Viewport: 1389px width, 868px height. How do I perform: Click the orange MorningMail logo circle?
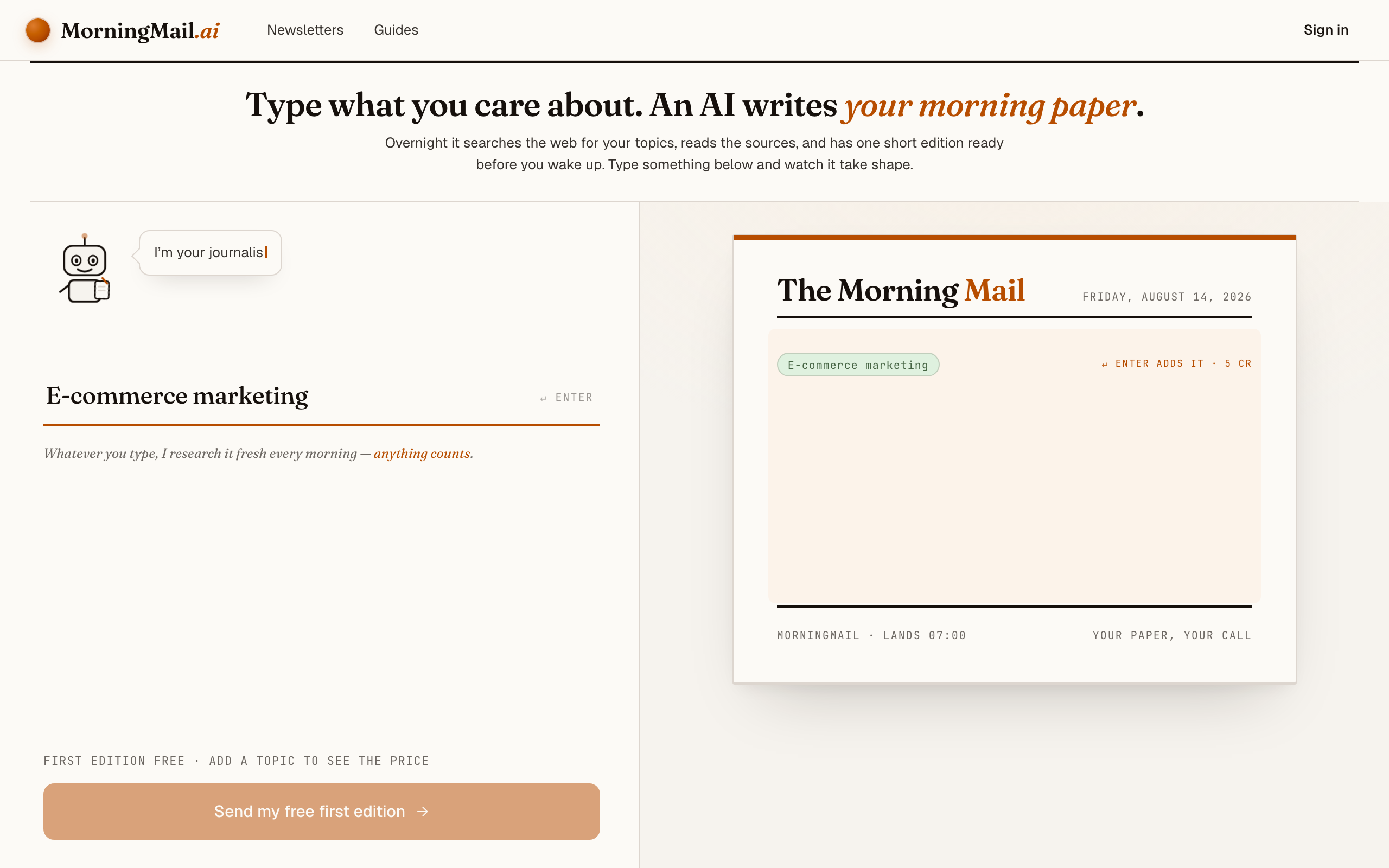pyautogui.click(x=38, y=30)
